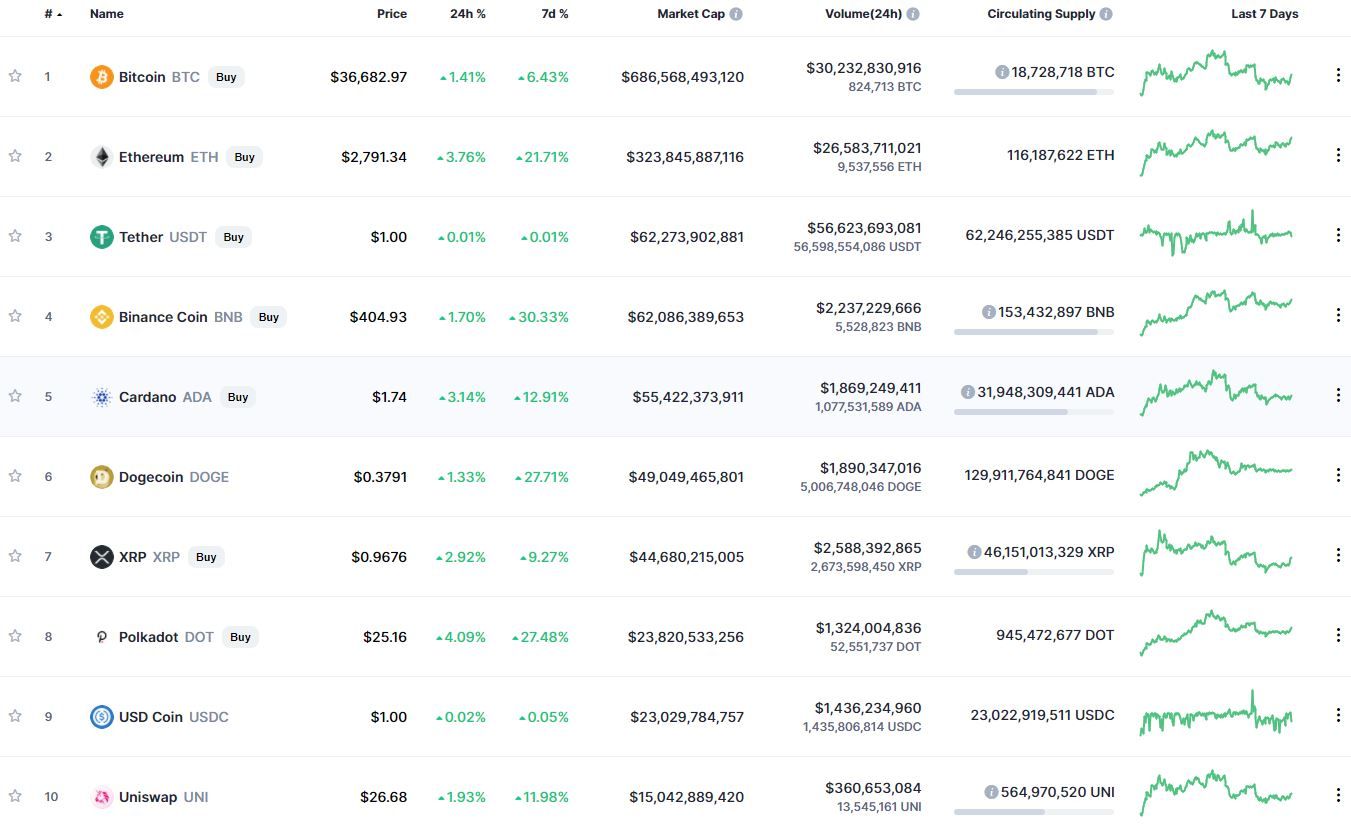
Task: Click the Buy button next to Polkadot
Action: pyautogui.click(x=240, y=637)
